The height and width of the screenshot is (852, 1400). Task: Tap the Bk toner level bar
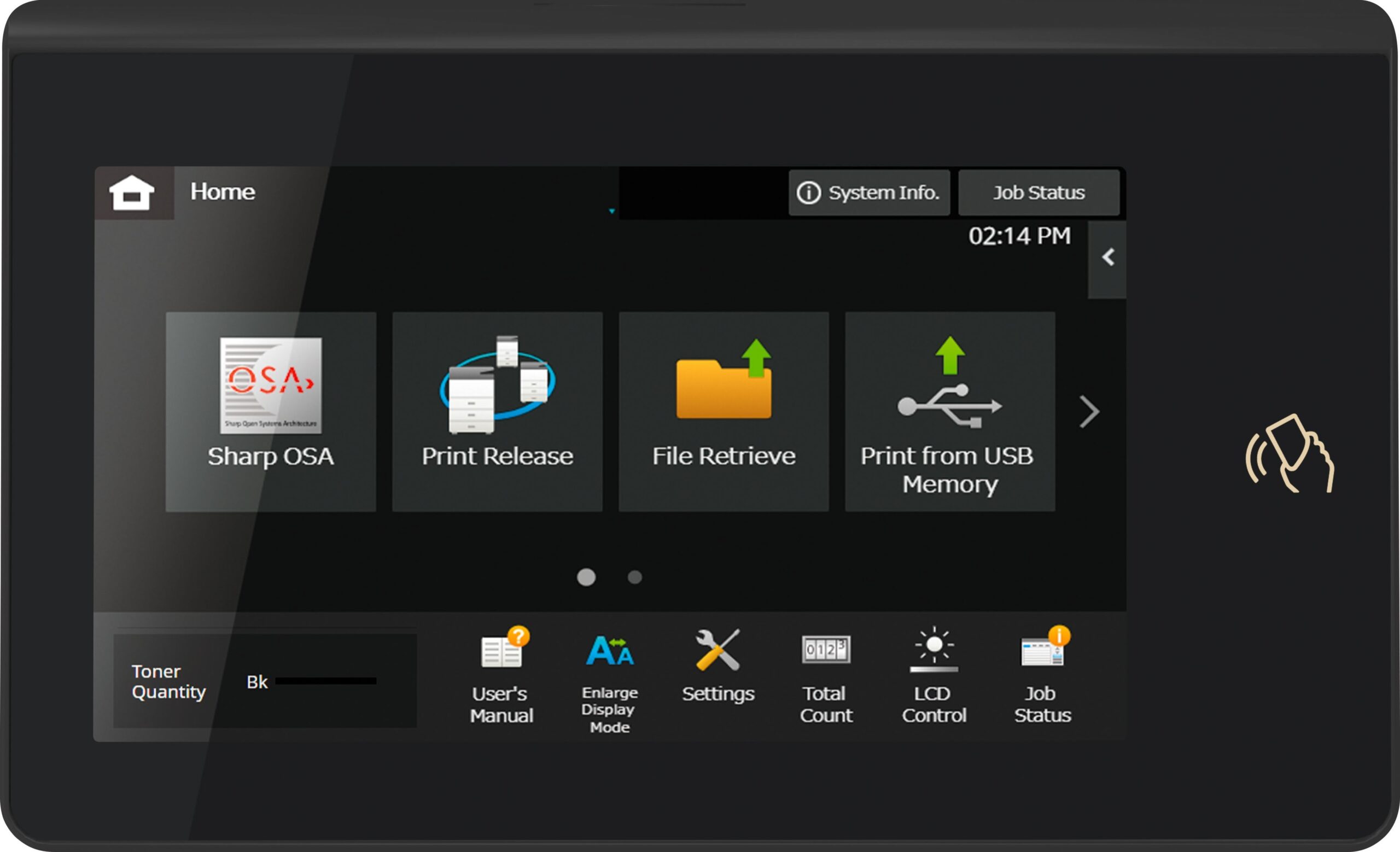click(325, 681)
